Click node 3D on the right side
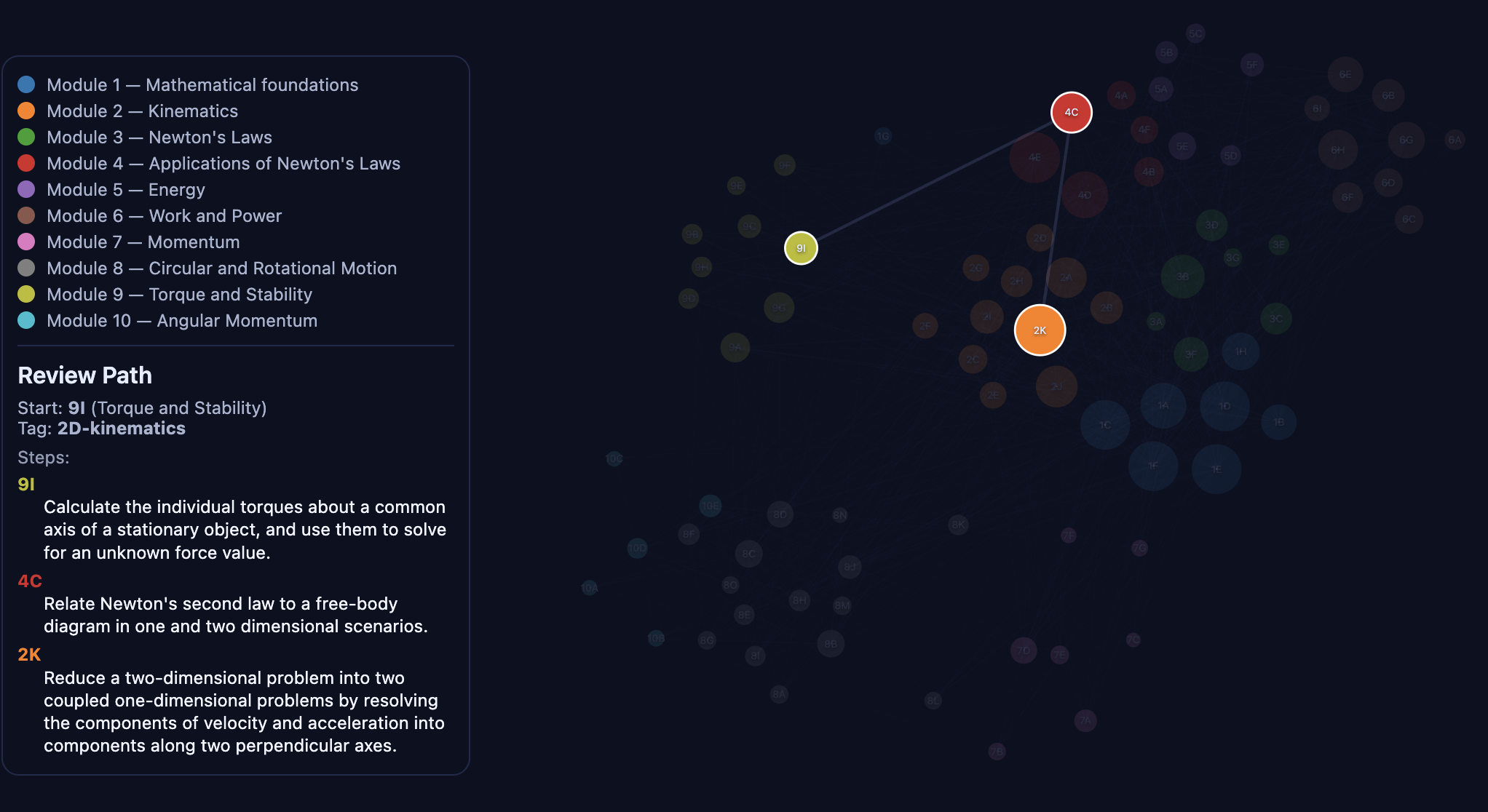 point(1212,225)
